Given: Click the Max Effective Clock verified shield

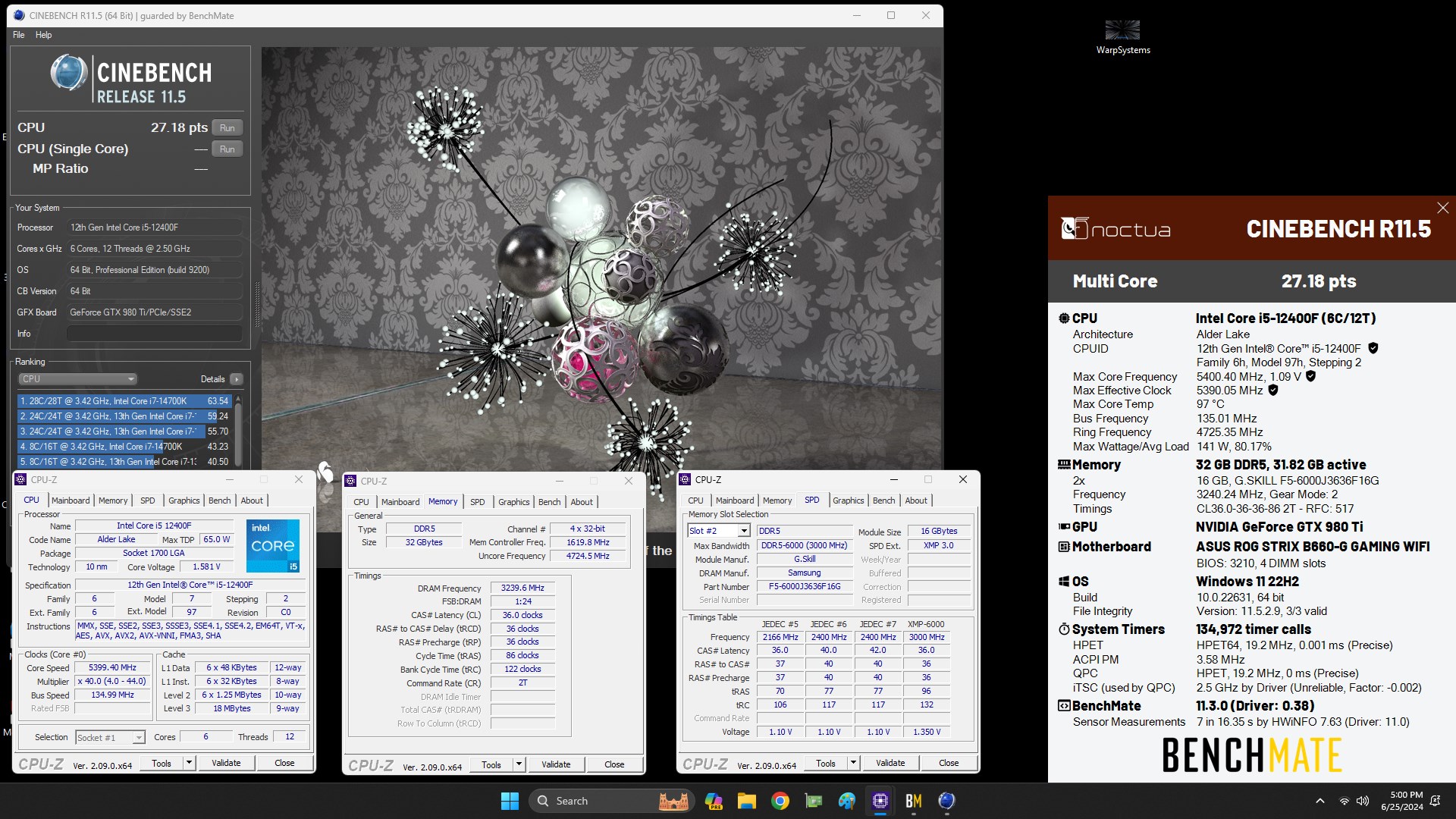Looking at the screenshot, I should 1273,391.
